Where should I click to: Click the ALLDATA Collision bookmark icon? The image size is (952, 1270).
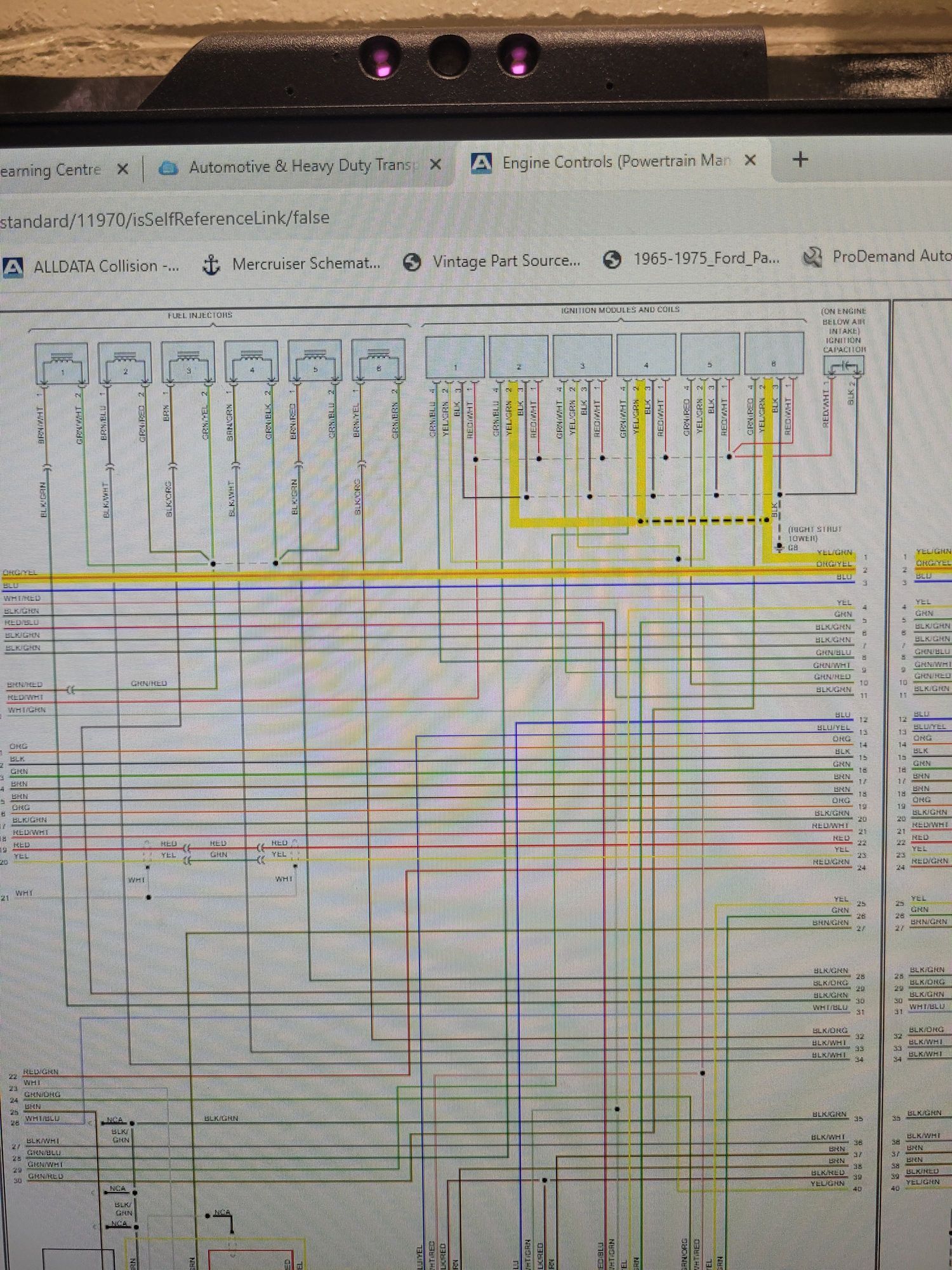click(x=13, y=267)
